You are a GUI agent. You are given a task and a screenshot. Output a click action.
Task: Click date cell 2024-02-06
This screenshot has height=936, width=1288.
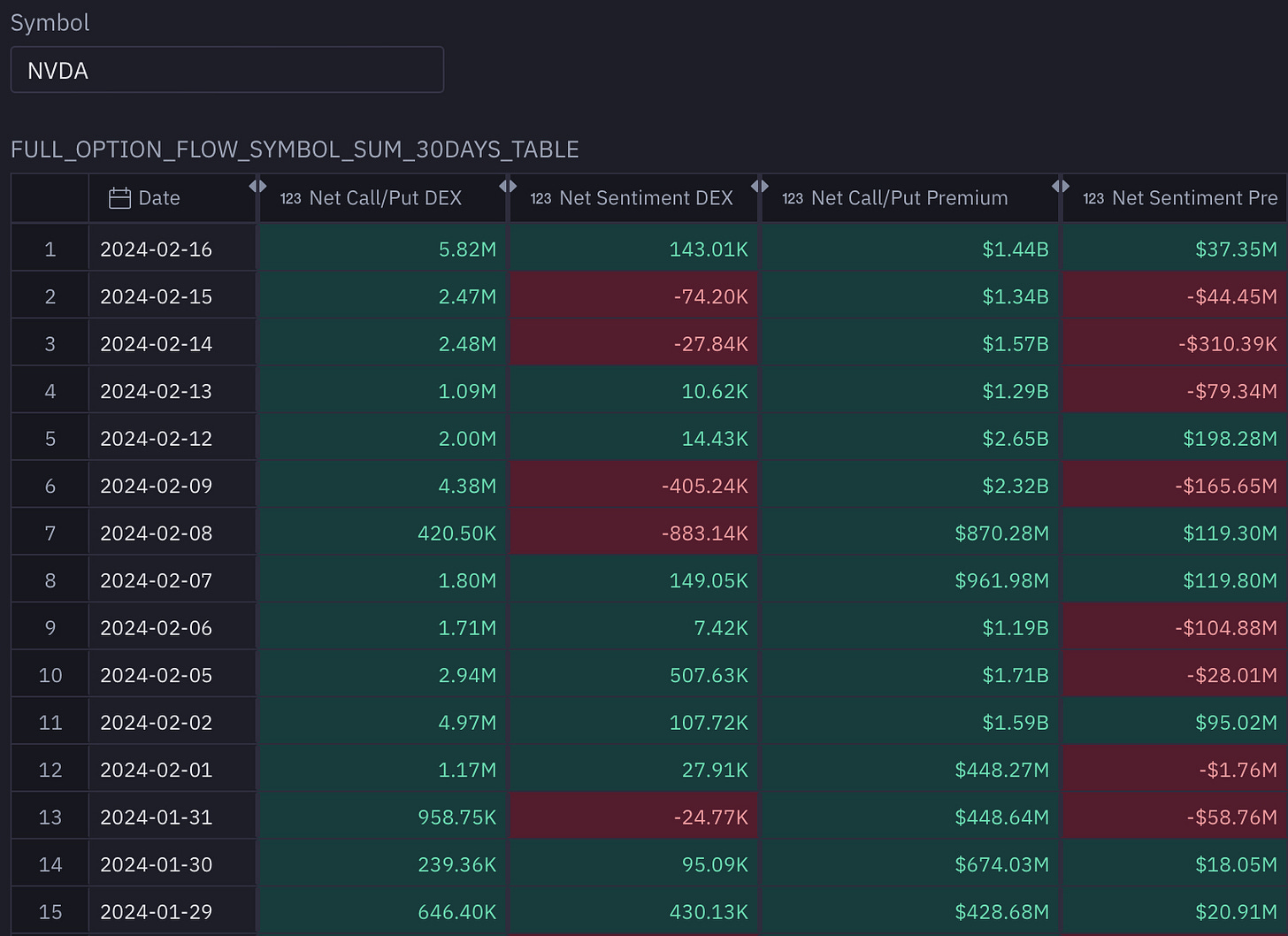coord(172,628)
